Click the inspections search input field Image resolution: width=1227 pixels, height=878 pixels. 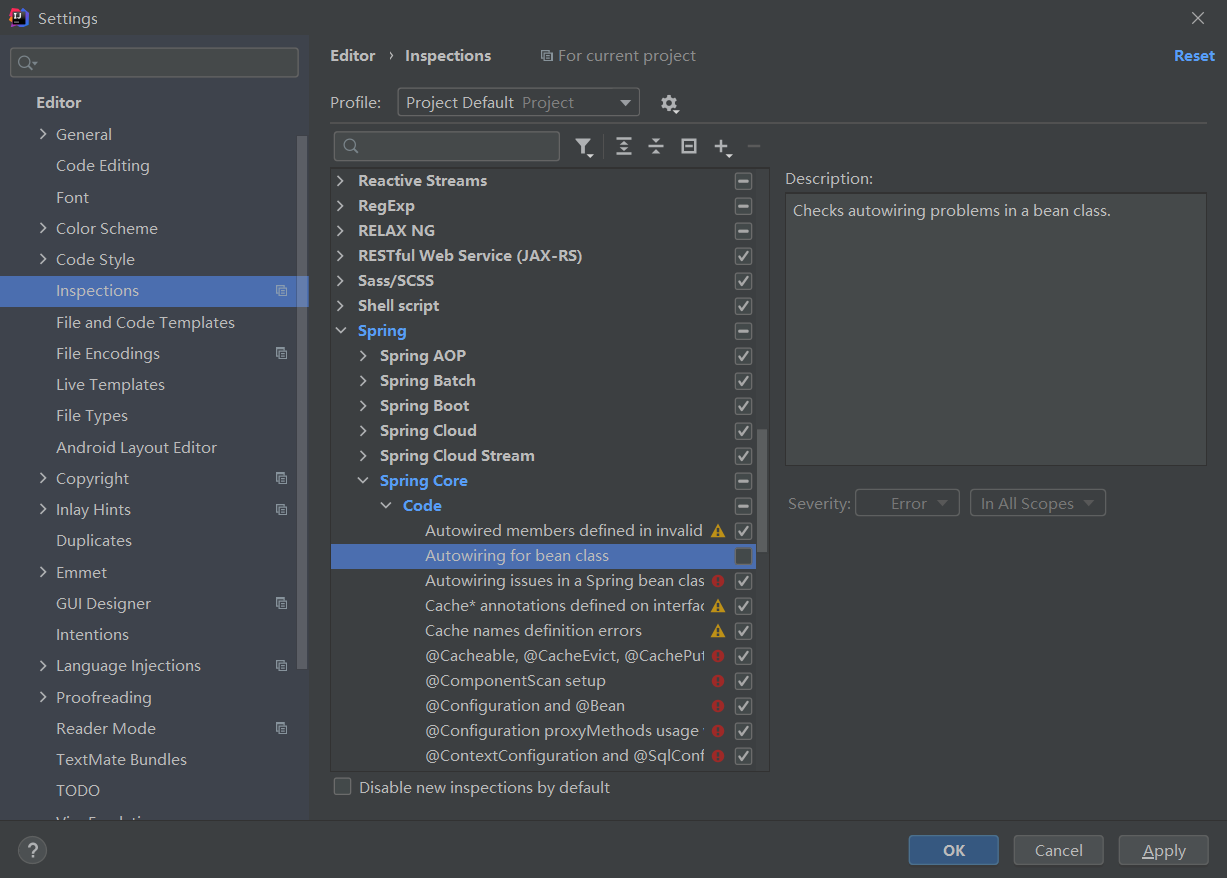point(446,146)
